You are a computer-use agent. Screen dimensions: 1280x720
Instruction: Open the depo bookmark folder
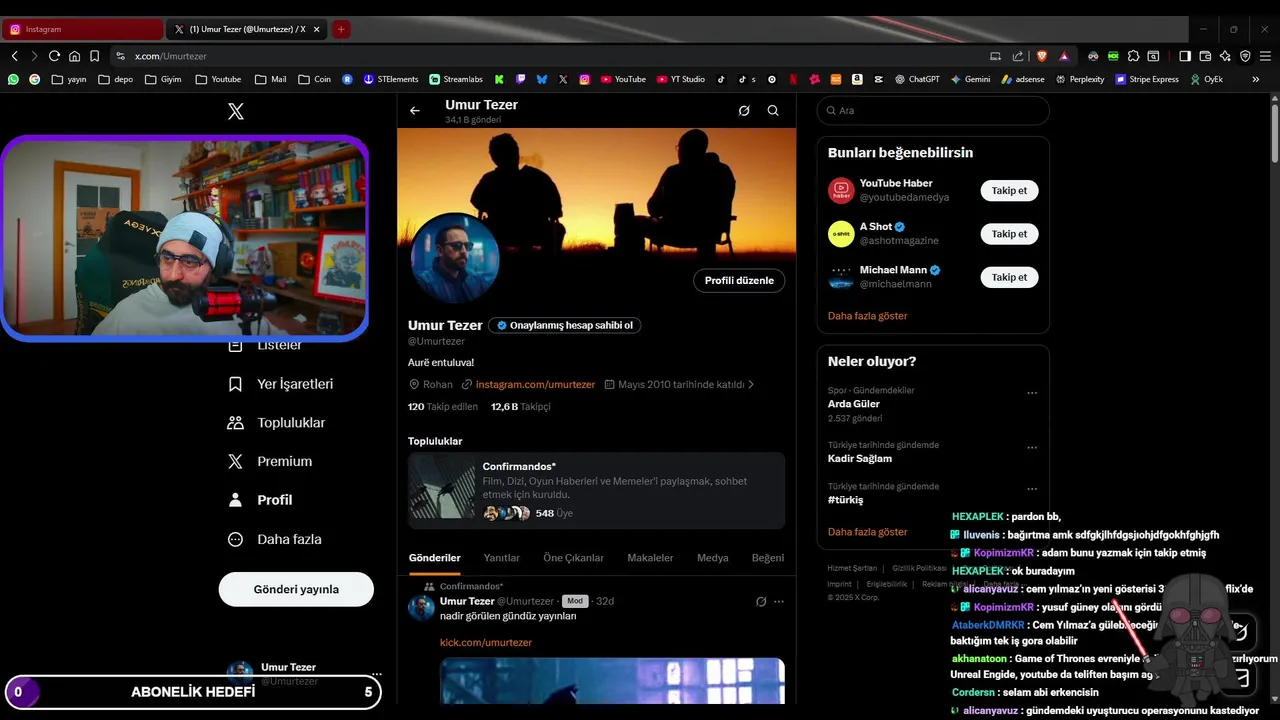115,79
